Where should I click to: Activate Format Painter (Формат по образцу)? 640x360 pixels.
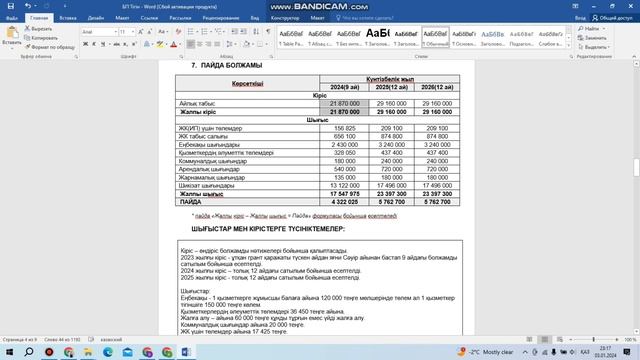pos(49,47)
